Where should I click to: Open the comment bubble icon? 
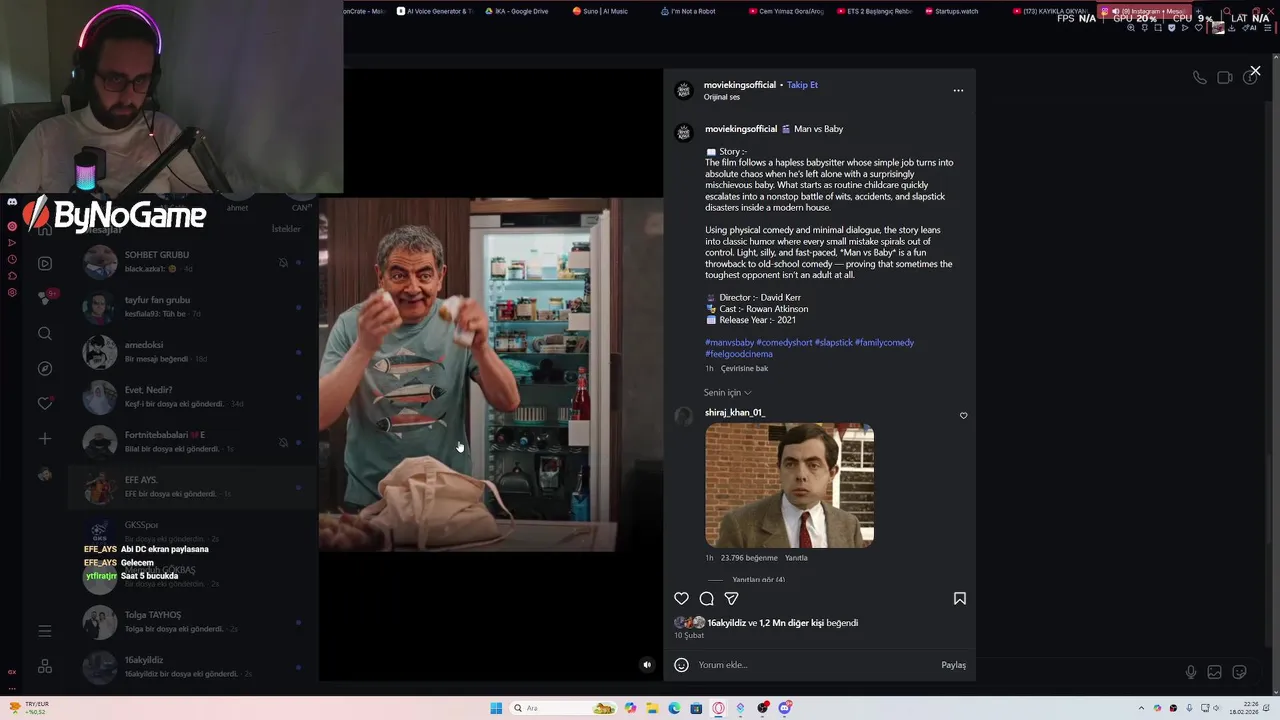coord(706,598)
